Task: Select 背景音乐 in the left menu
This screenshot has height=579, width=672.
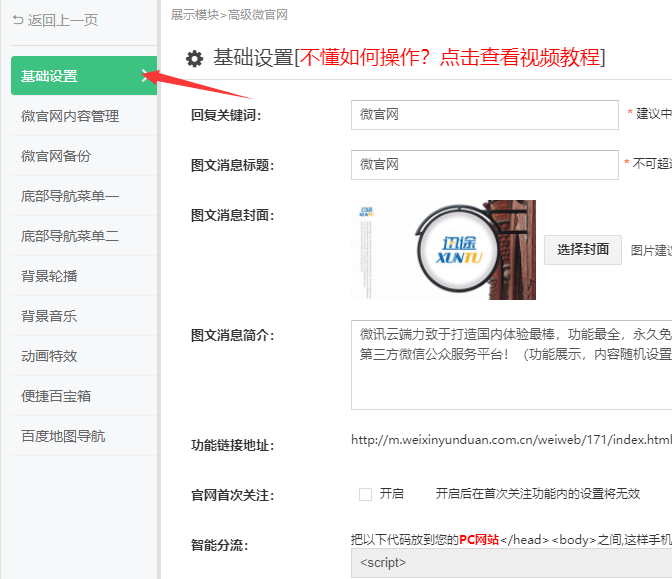Action: (x=49, y=316)
